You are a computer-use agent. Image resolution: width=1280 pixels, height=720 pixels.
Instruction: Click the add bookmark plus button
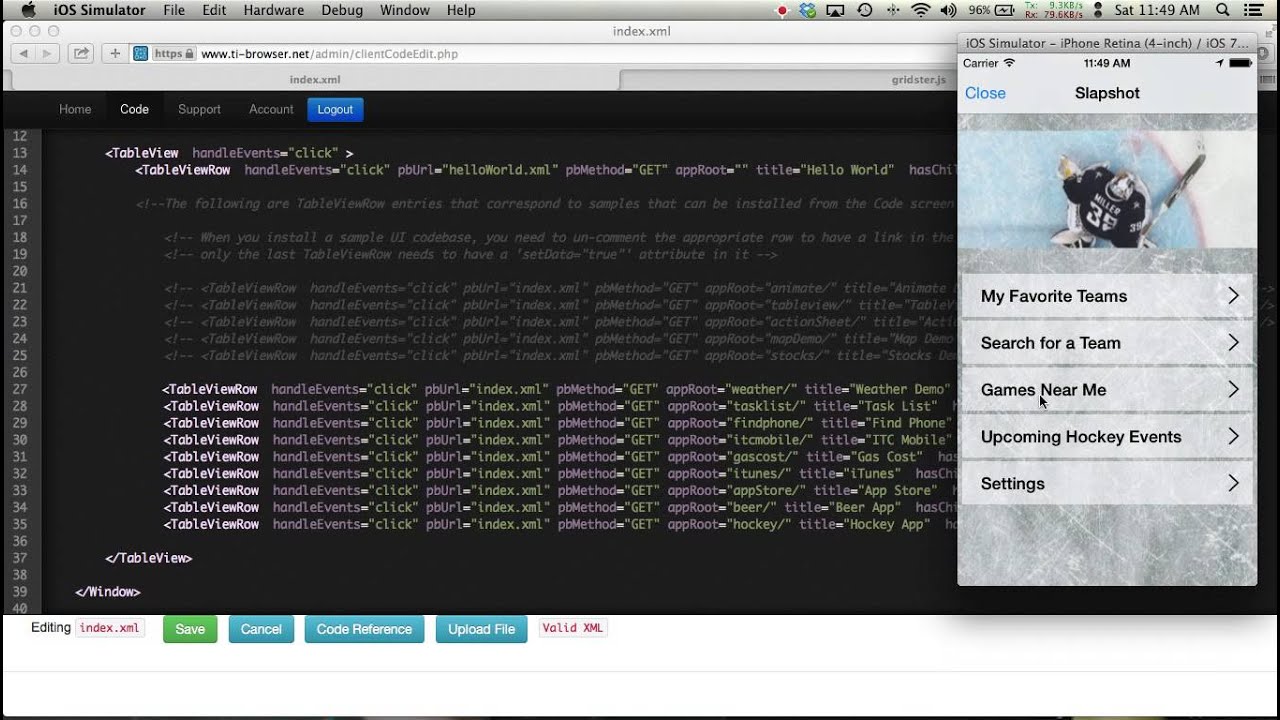115,53
